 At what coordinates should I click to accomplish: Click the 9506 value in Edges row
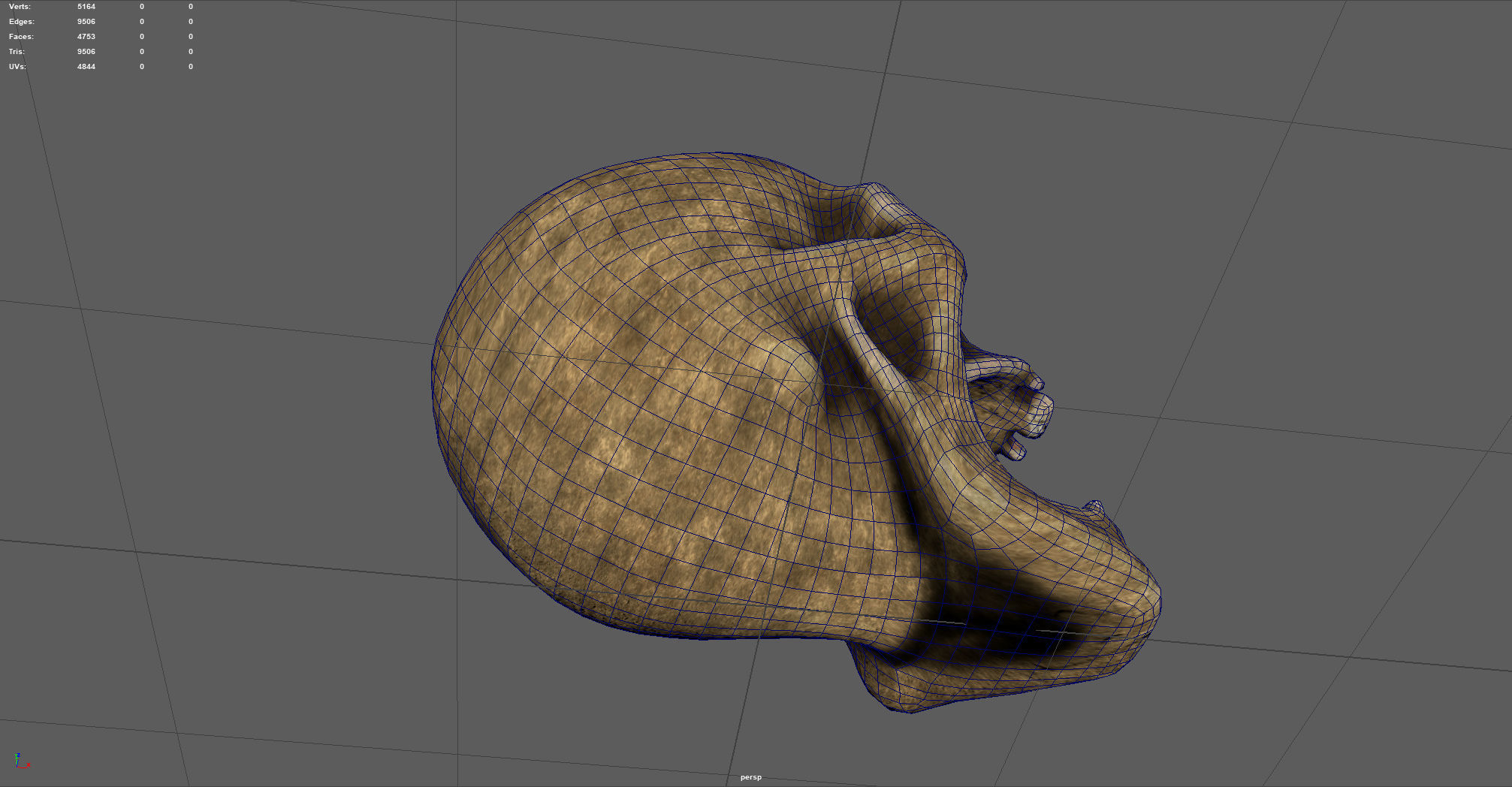coord(86,22)
